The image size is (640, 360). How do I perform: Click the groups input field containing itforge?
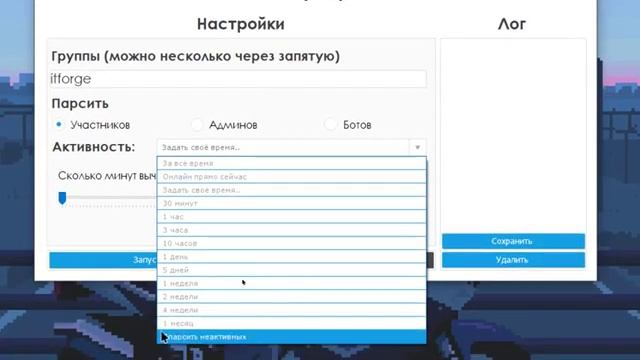pos(238,79)
